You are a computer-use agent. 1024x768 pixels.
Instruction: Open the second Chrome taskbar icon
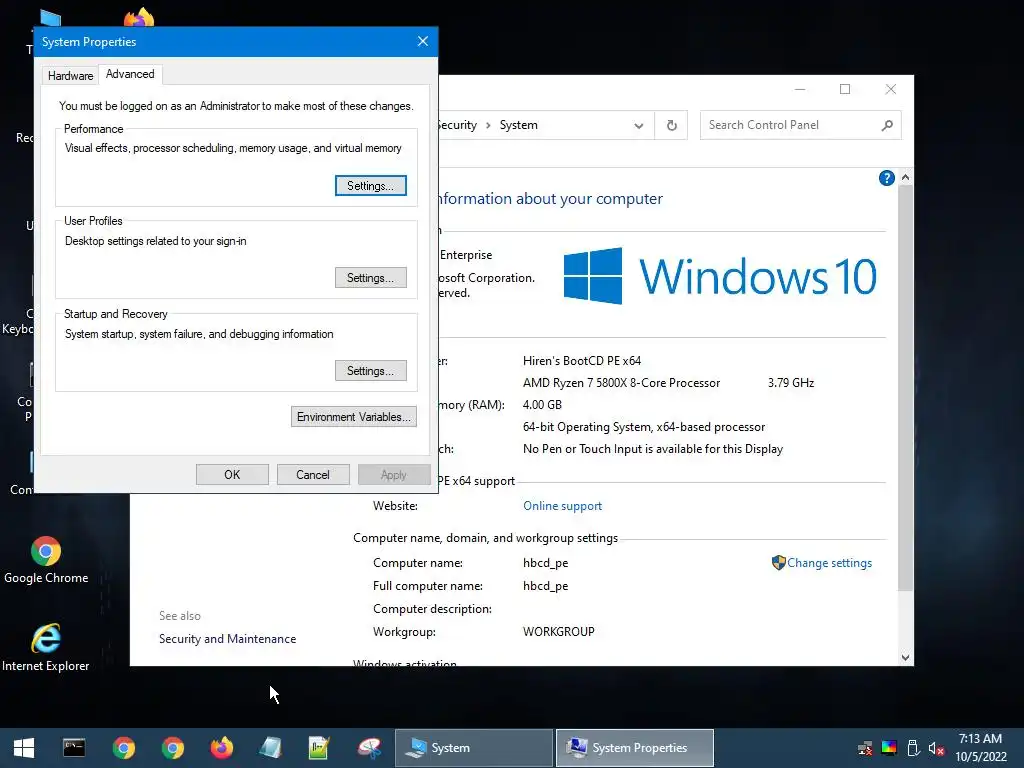tap(172, 748)
